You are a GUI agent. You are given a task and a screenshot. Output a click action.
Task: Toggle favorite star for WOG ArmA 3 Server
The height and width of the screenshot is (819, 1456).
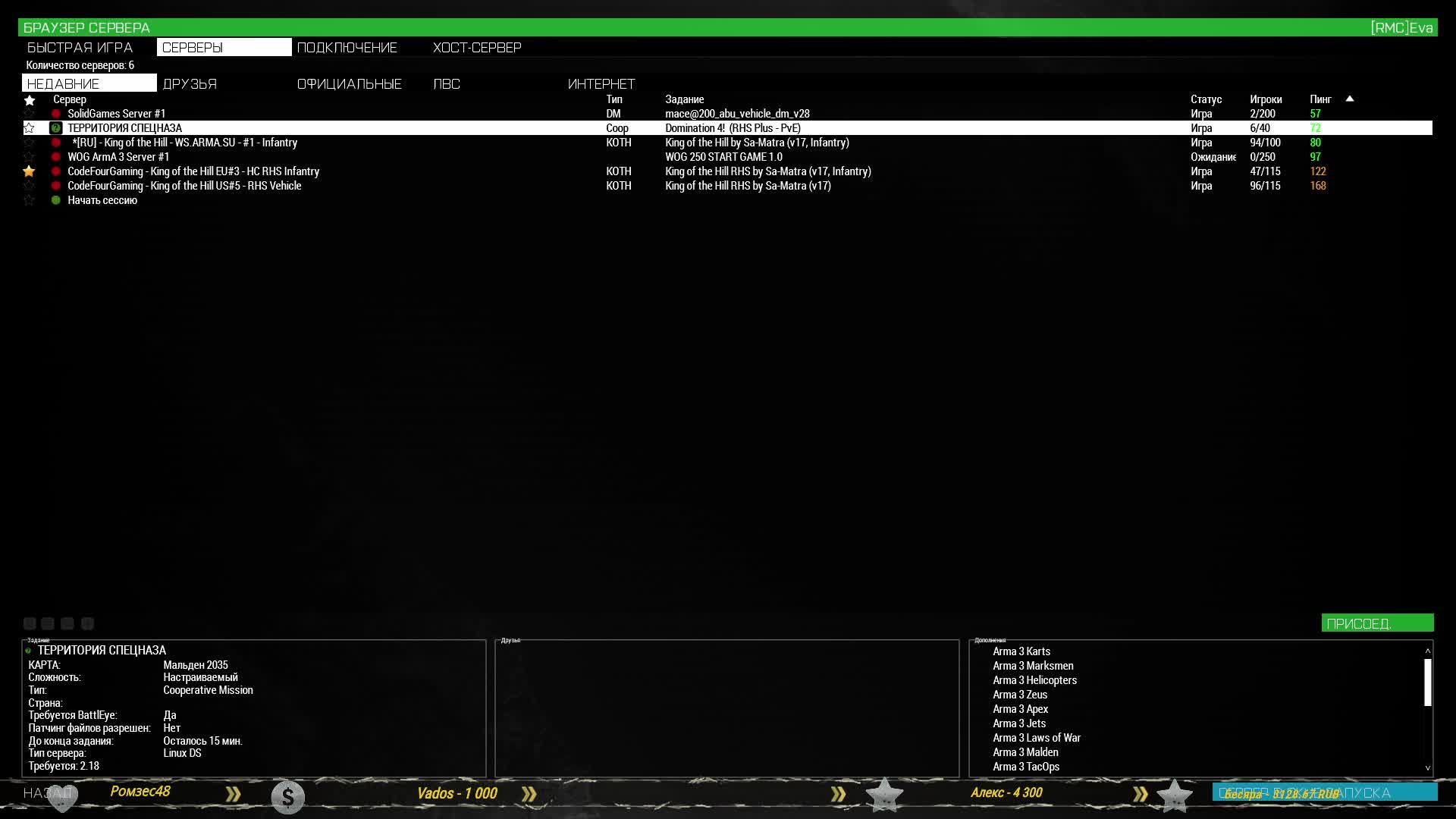29,157
